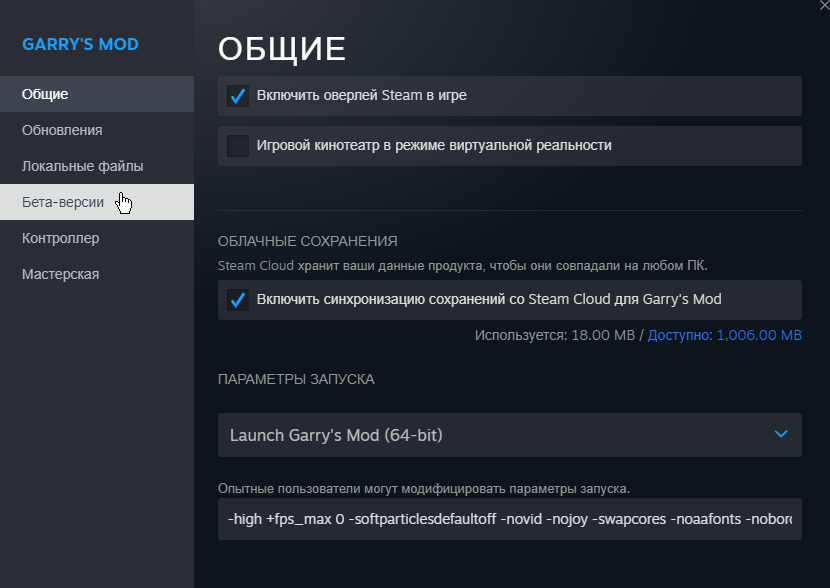
Task: Click the Опытные пользователи hint text
Action: [424, 489]
